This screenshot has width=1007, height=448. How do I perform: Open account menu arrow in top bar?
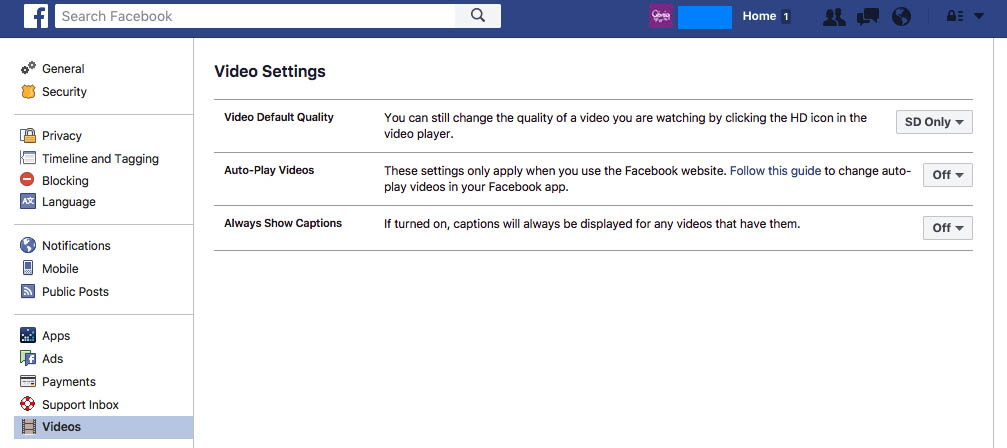tap(979, 17)
